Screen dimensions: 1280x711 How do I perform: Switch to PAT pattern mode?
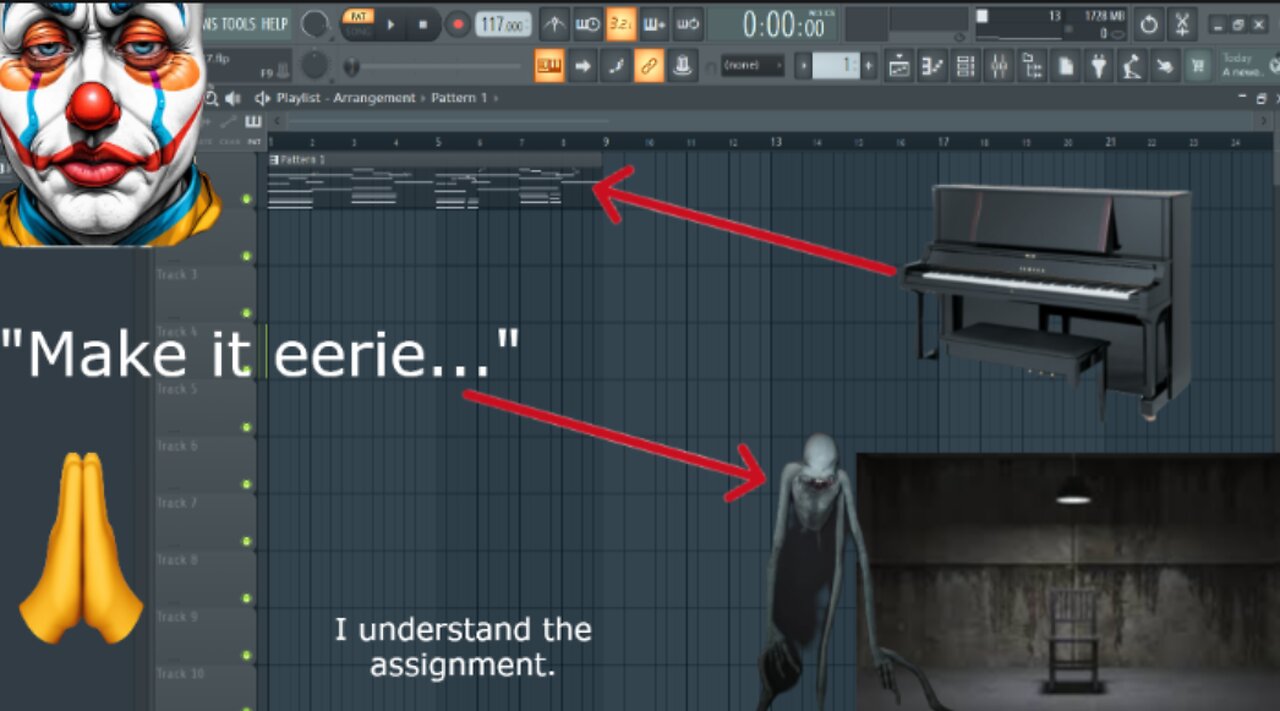357,17
